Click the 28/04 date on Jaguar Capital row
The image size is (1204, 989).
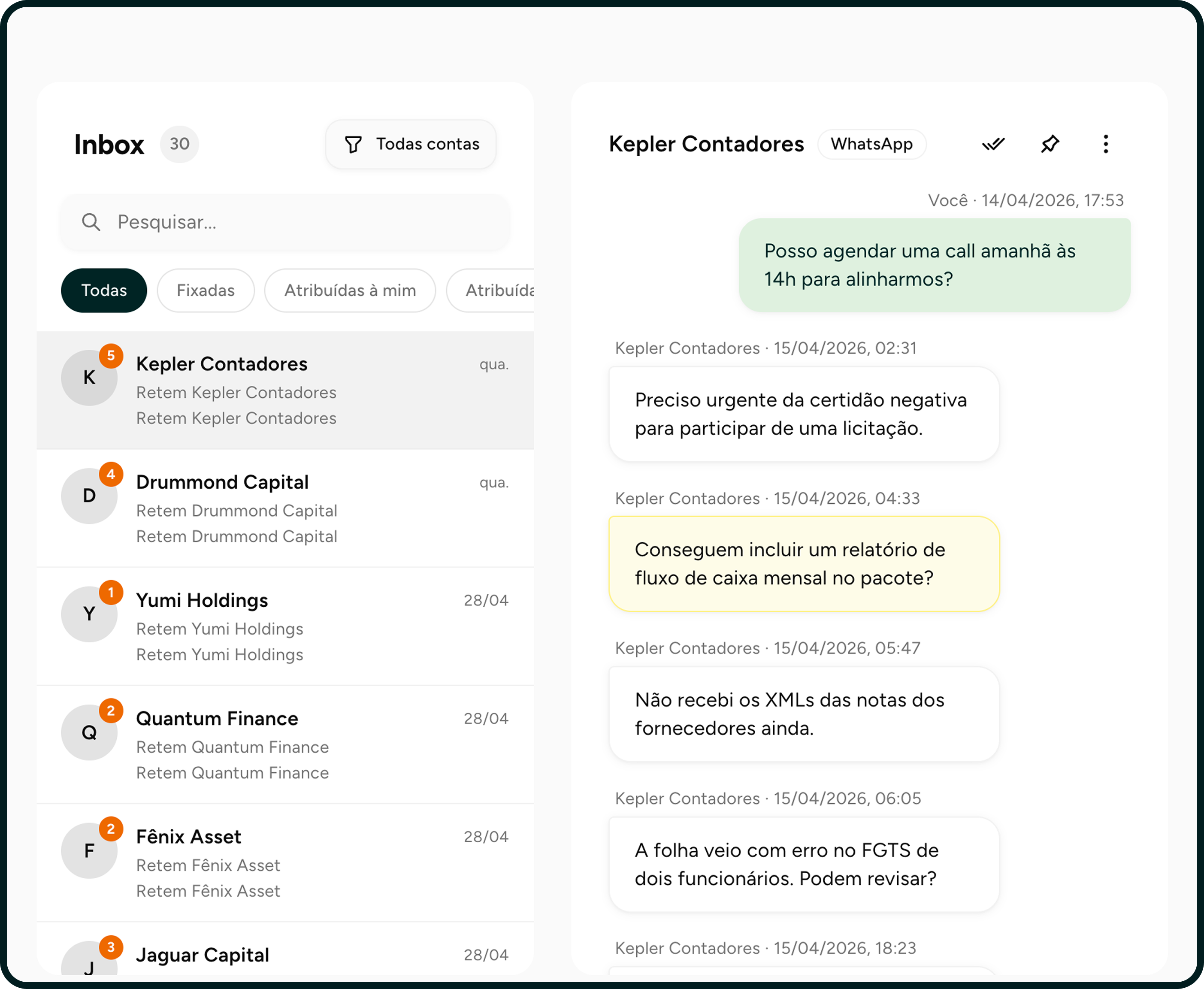tap(486, 956)
